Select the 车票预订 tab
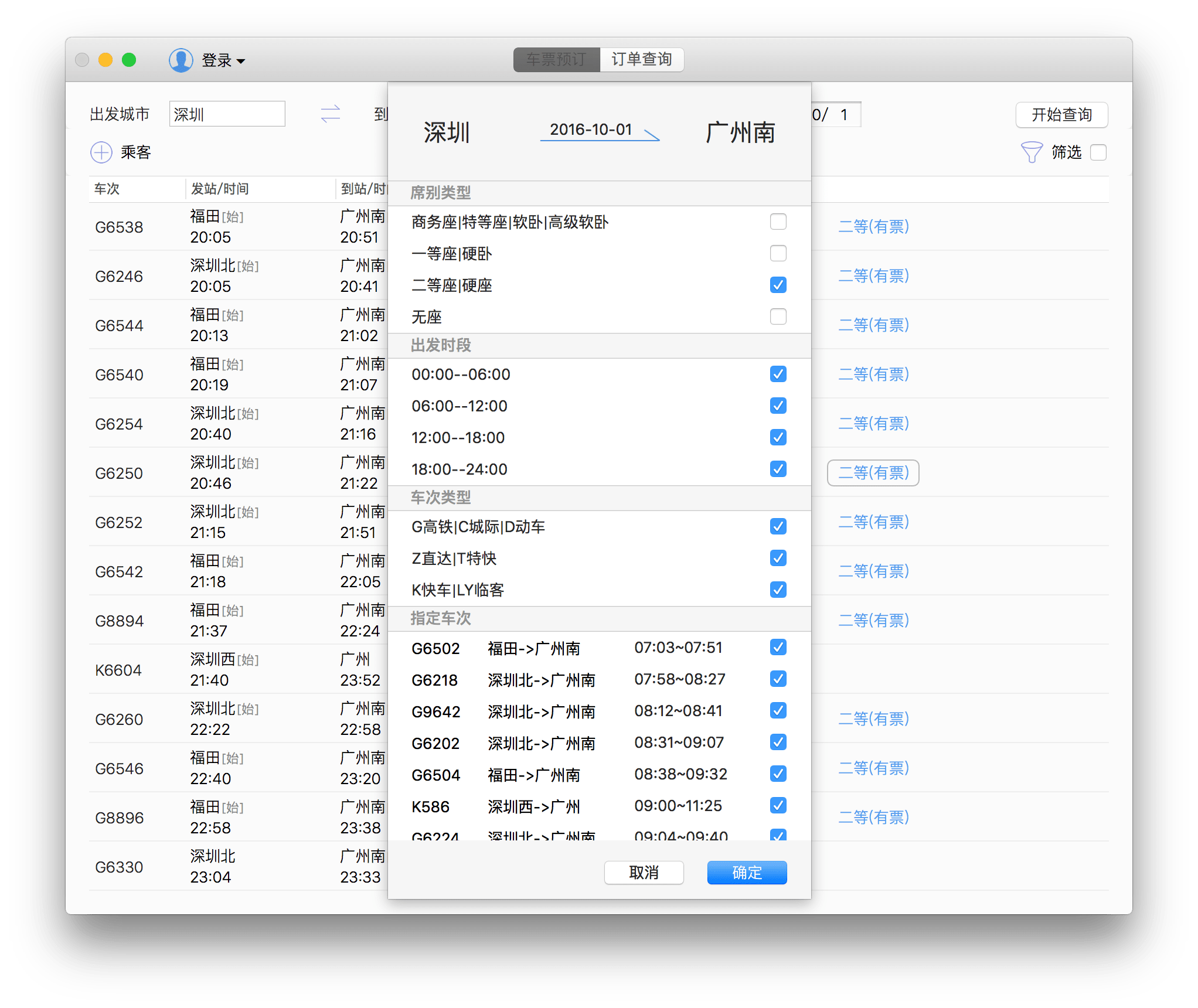This screenshot has width=1198, height=1008. 556,60
